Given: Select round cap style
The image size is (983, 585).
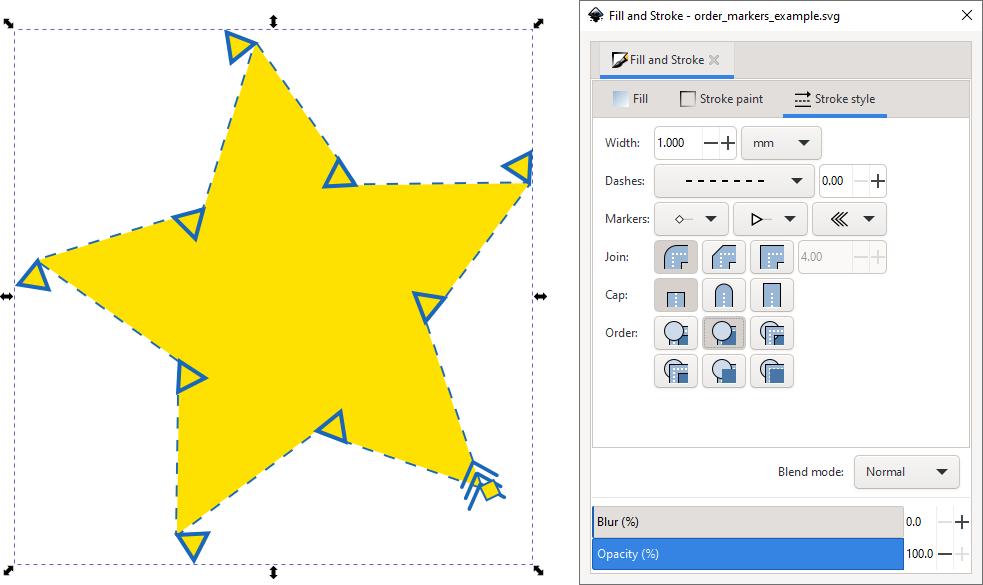Looking at the screenshot, I should click(x=724, y=295).
